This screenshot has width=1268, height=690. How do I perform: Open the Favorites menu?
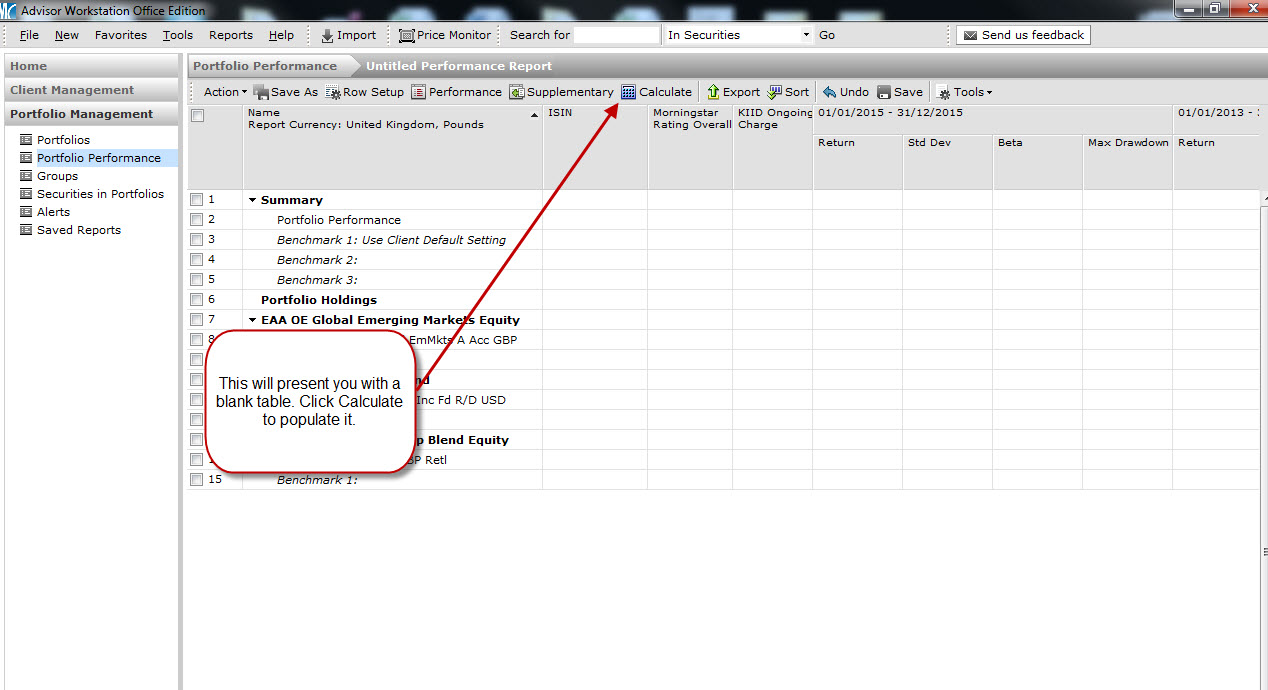120,35
